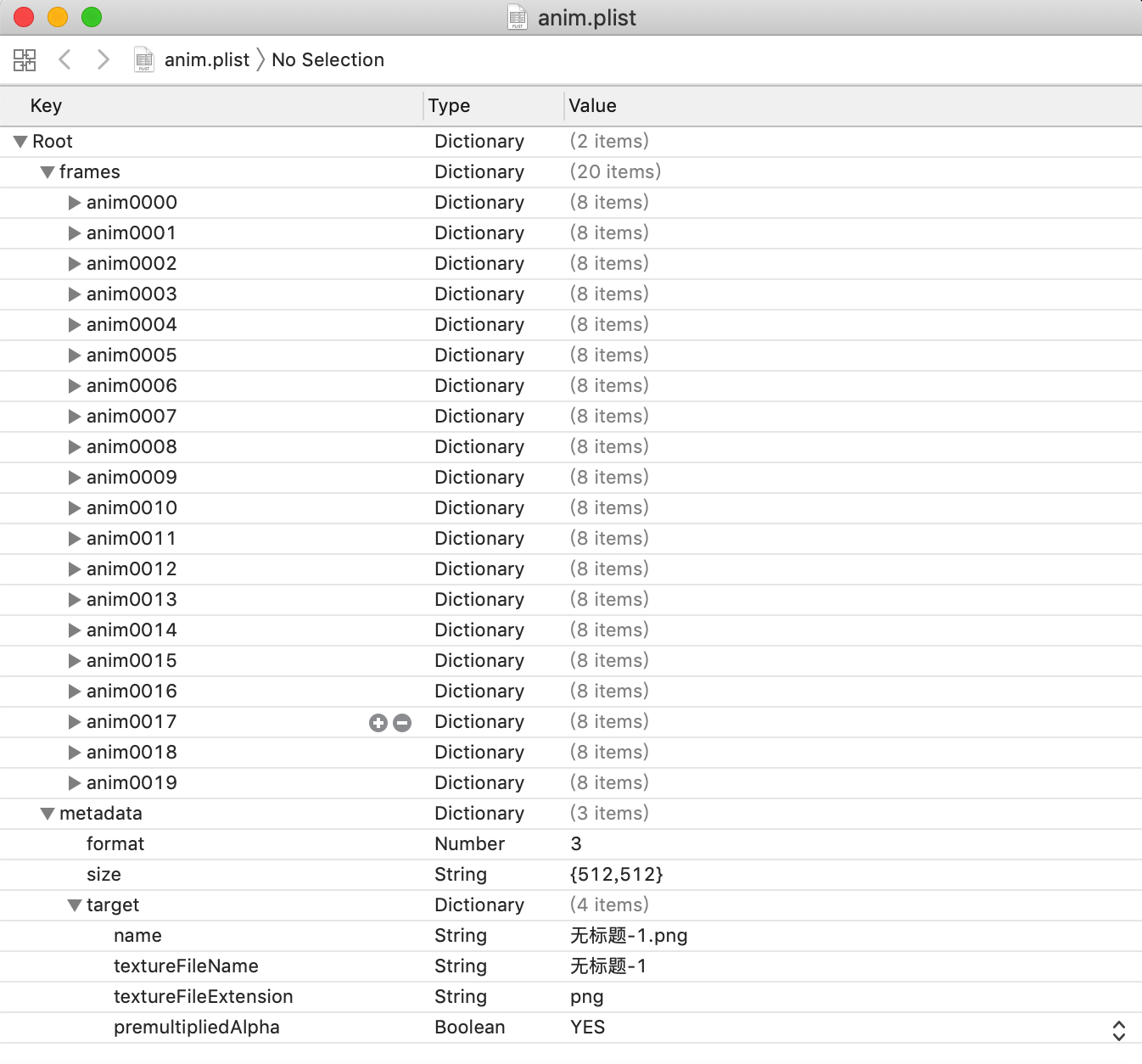Add a row after anim0017

click(x=378, y=723)
